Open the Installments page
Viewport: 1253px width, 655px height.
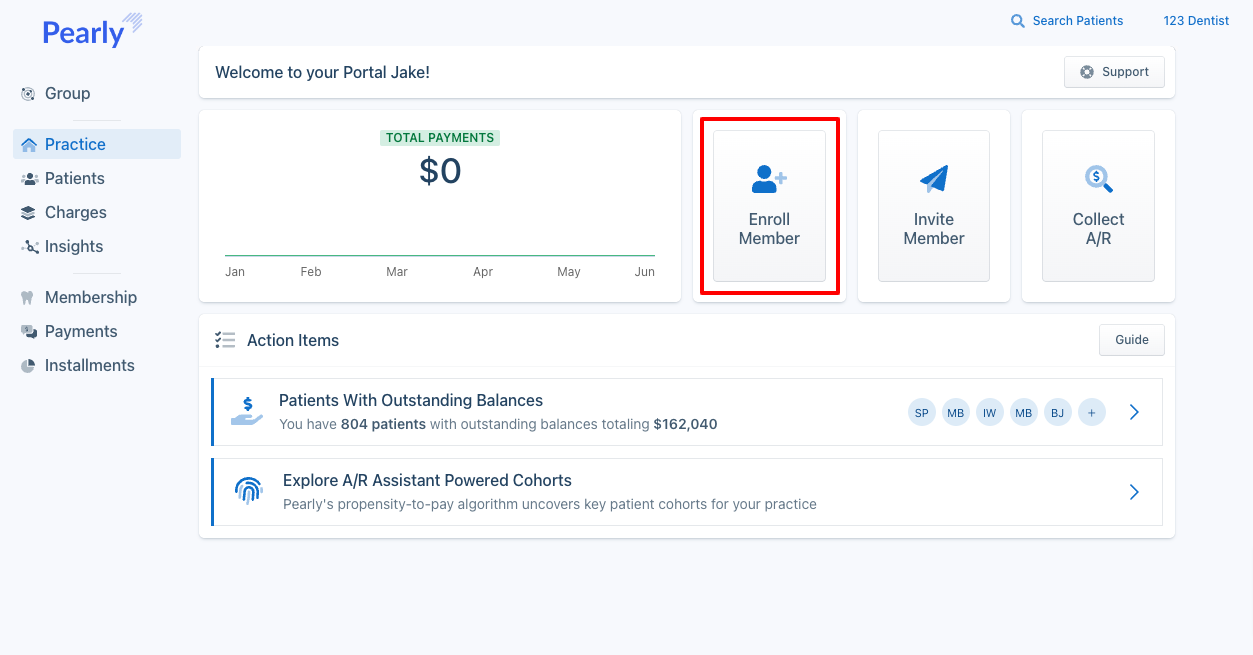(x=89, y=365)
